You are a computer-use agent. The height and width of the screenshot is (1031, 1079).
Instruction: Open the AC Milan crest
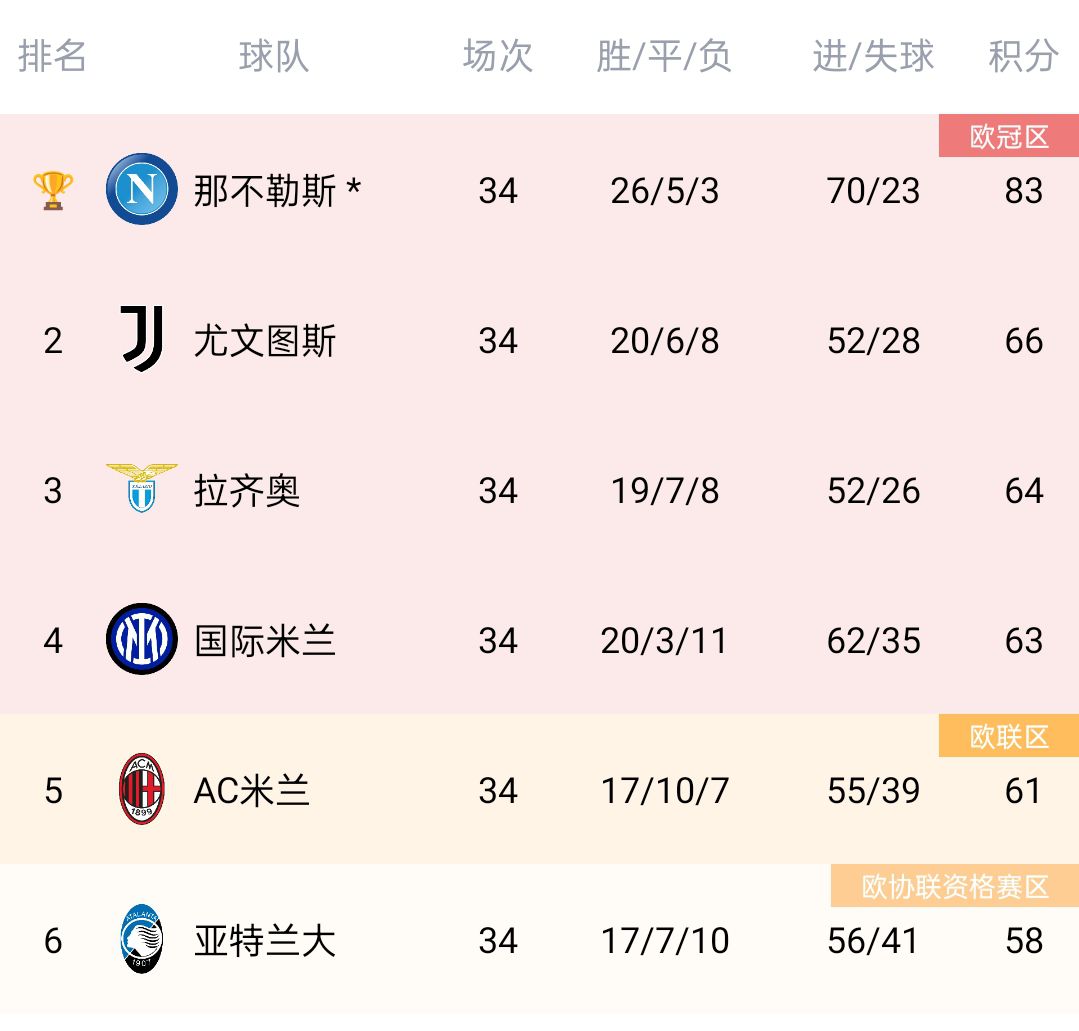pos(142,789)
